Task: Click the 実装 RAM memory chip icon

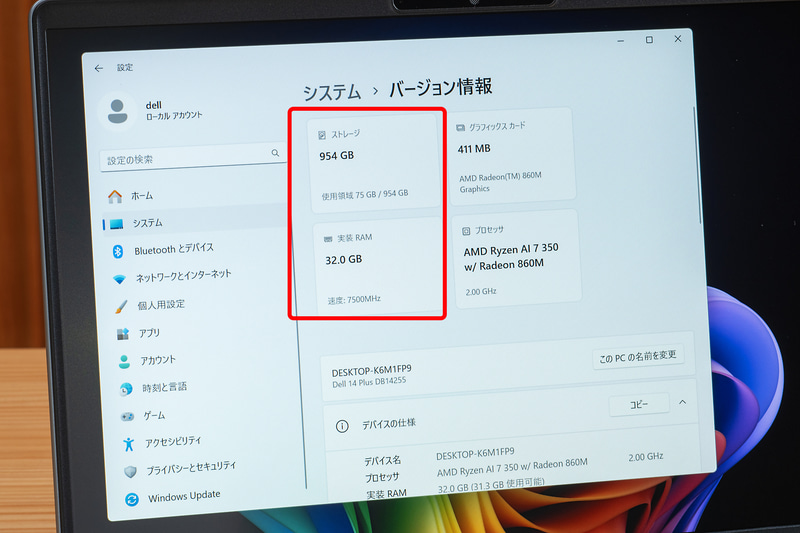Action: point(328,239)
